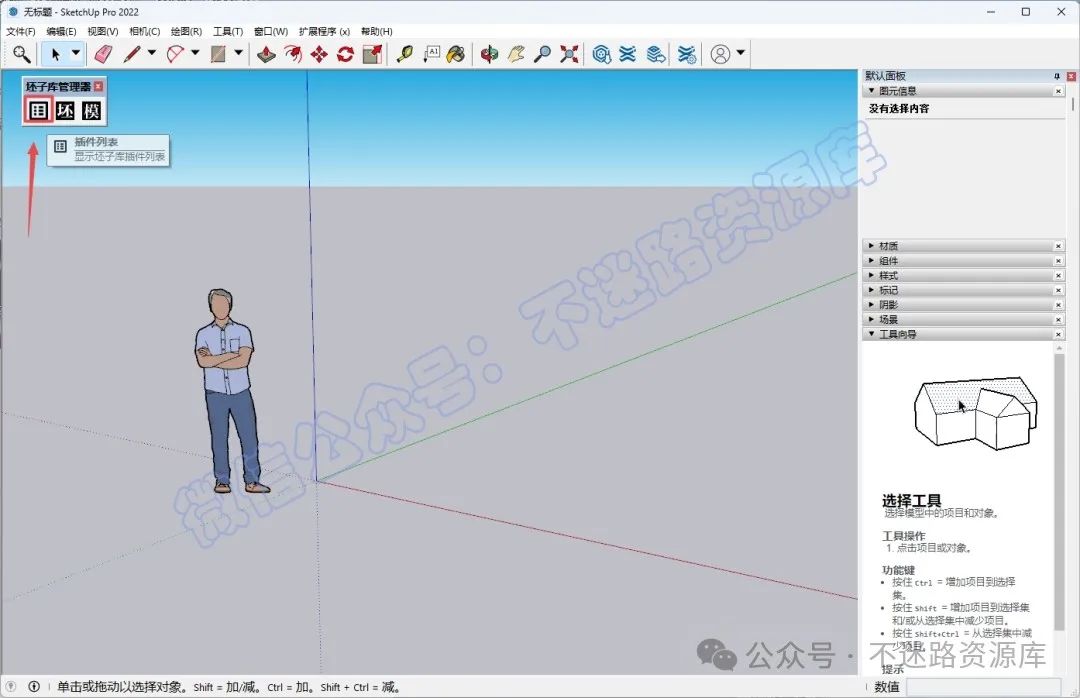The width and height of the screenshot is (1080, 698).
Task: Select the Pan hand tool
Action: point(517,54)
